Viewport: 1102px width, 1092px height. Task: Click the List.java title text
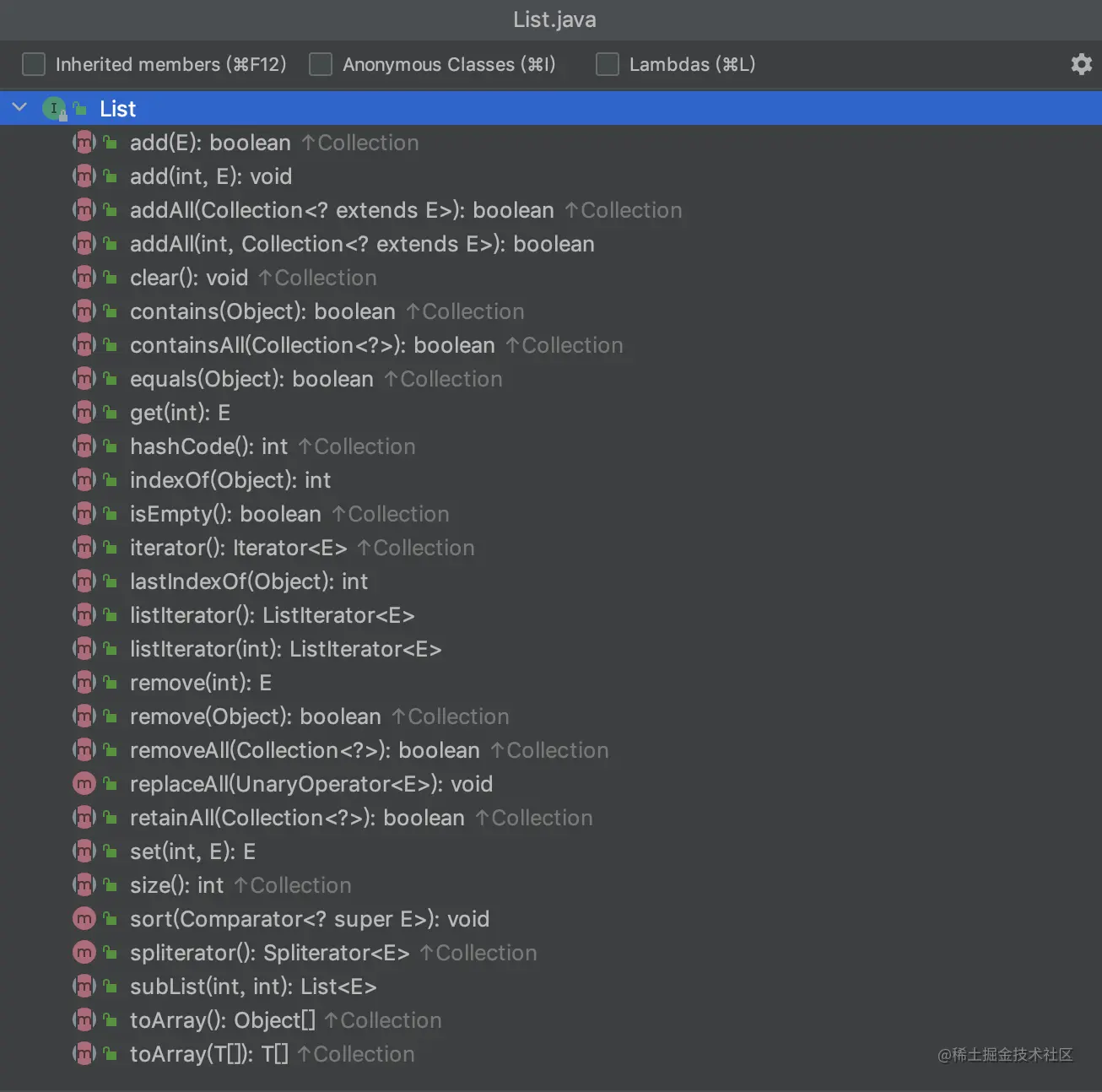click(x=554, y=19)
